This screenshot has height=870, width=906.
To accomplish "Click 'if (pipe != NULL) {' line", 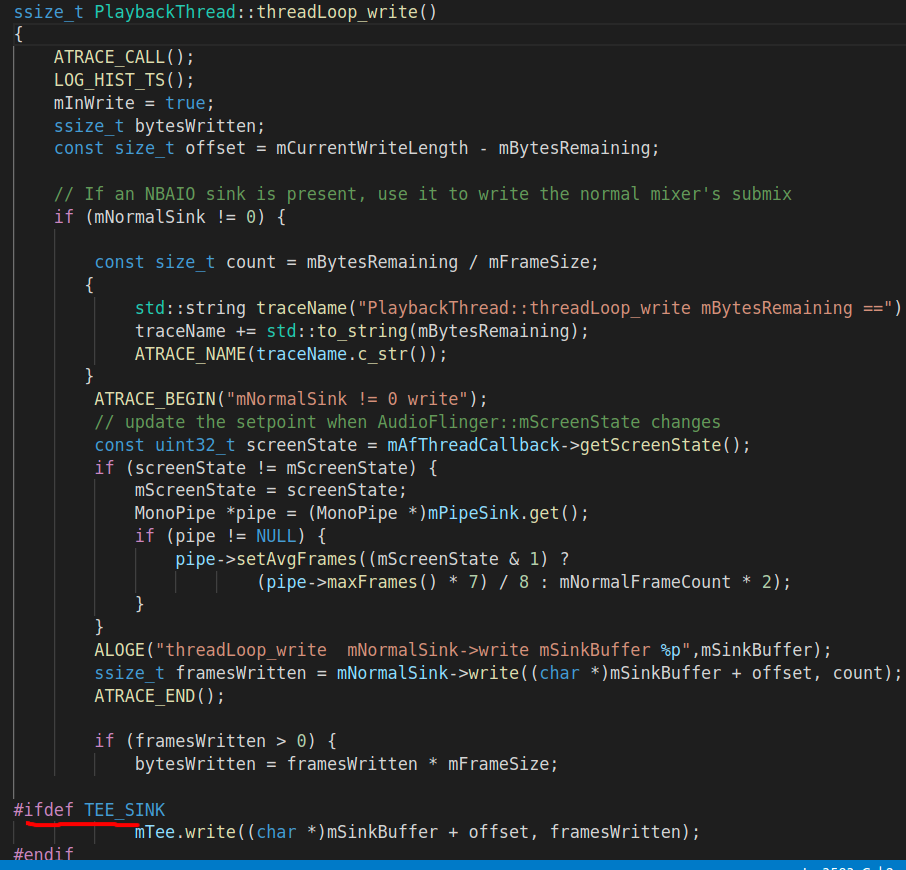I will [x=230, y=536].
